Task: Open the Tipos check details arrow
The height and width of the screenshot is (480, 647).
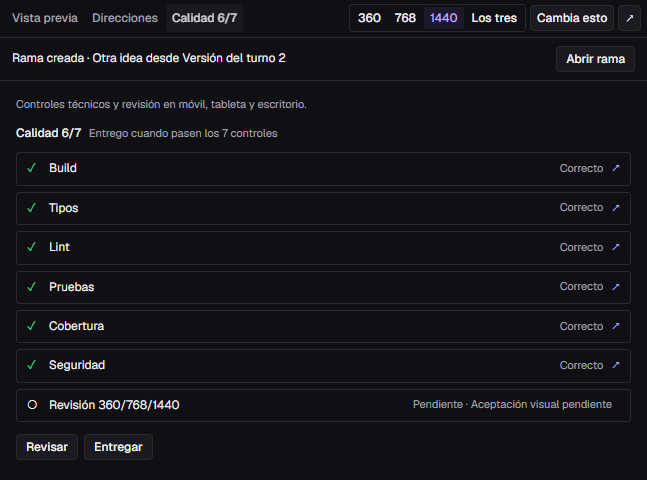Action: 616,208
